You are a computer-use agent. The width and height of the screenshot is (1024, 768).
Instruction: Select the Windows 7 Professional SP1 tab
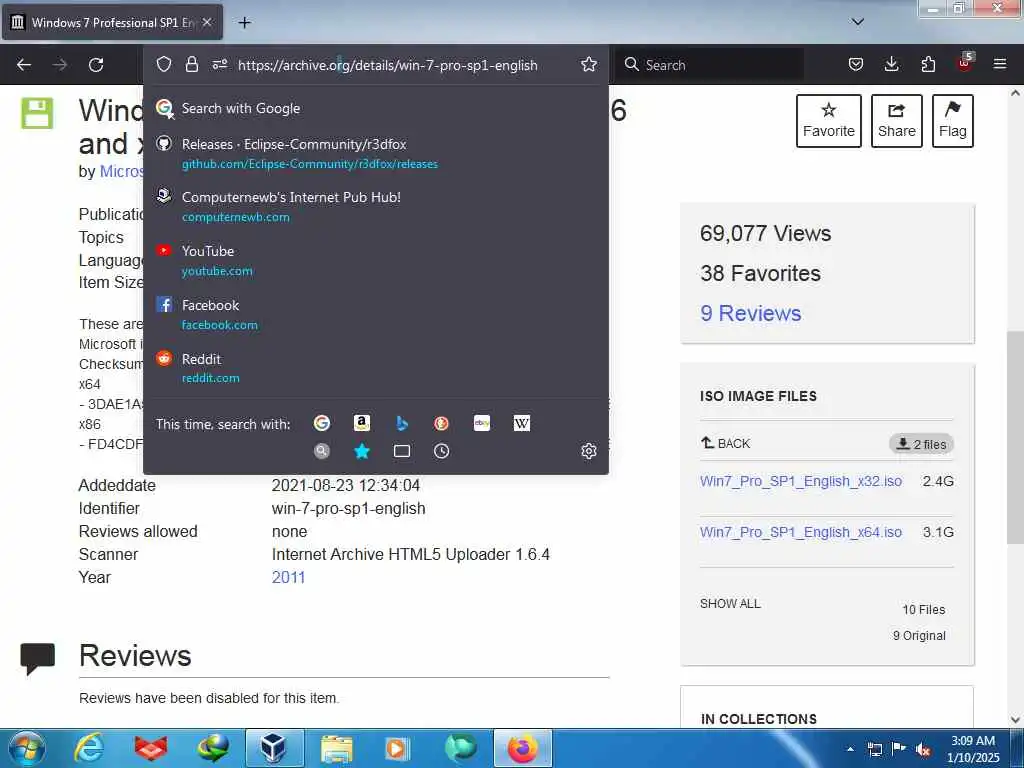click(x=113, y=22)
